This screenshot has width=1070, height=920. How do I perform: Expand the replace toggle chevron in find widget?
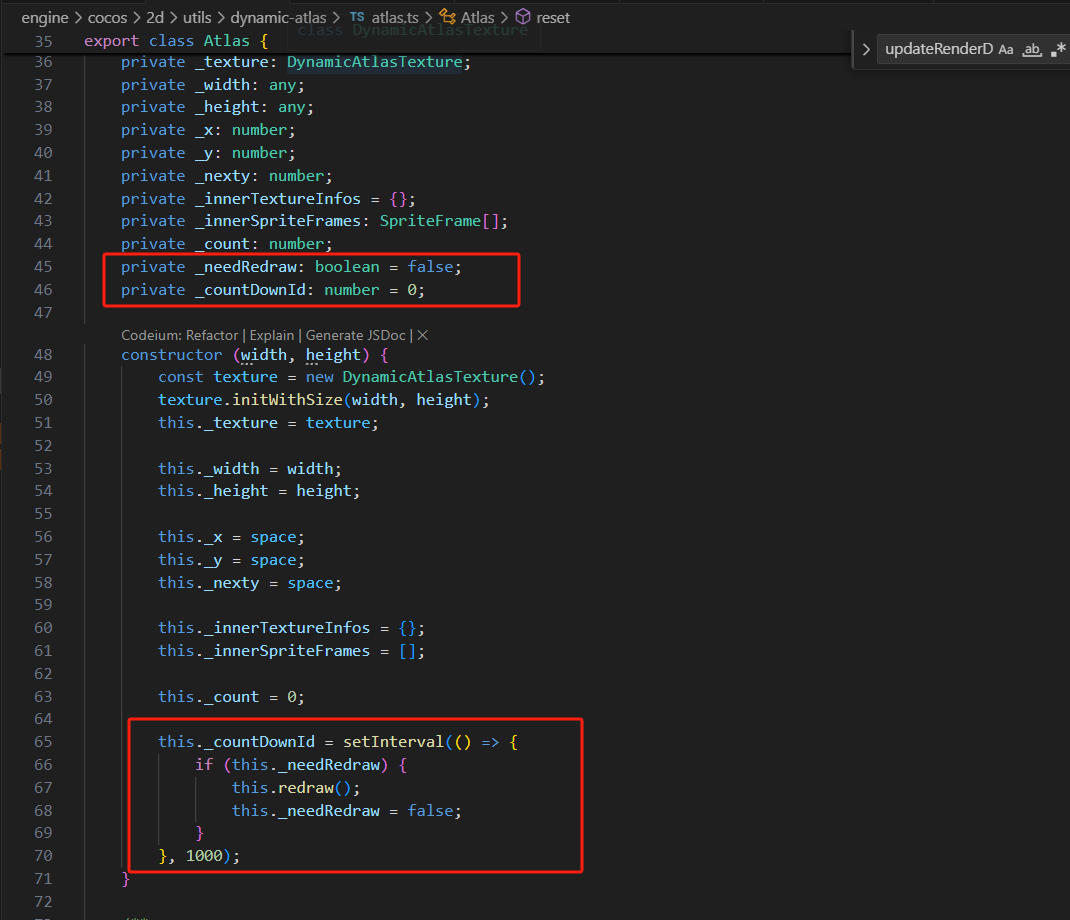[x=865, y=49]
